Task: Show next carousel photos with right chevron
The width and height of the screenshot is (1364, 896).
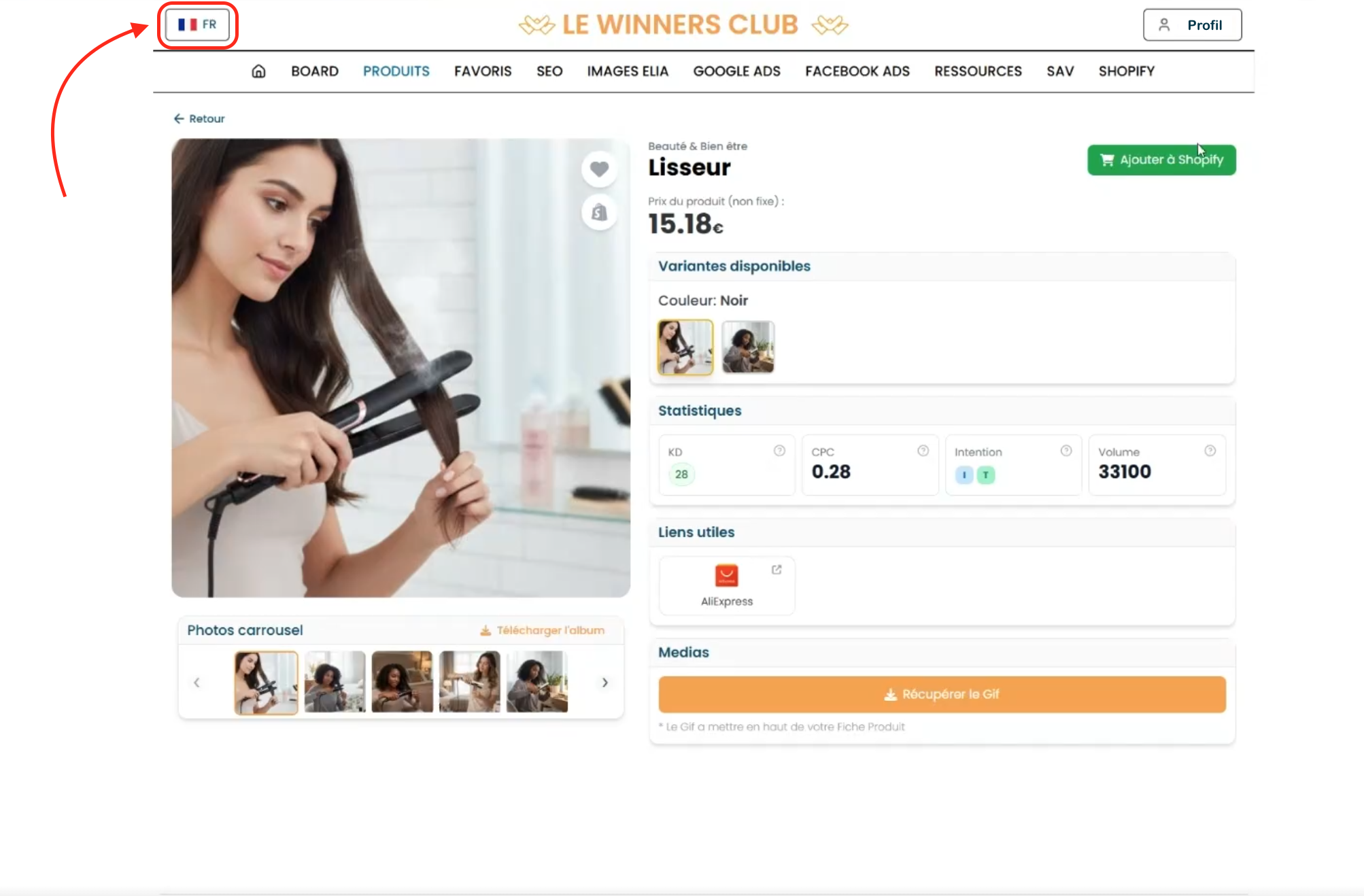Action: point(604,683)
